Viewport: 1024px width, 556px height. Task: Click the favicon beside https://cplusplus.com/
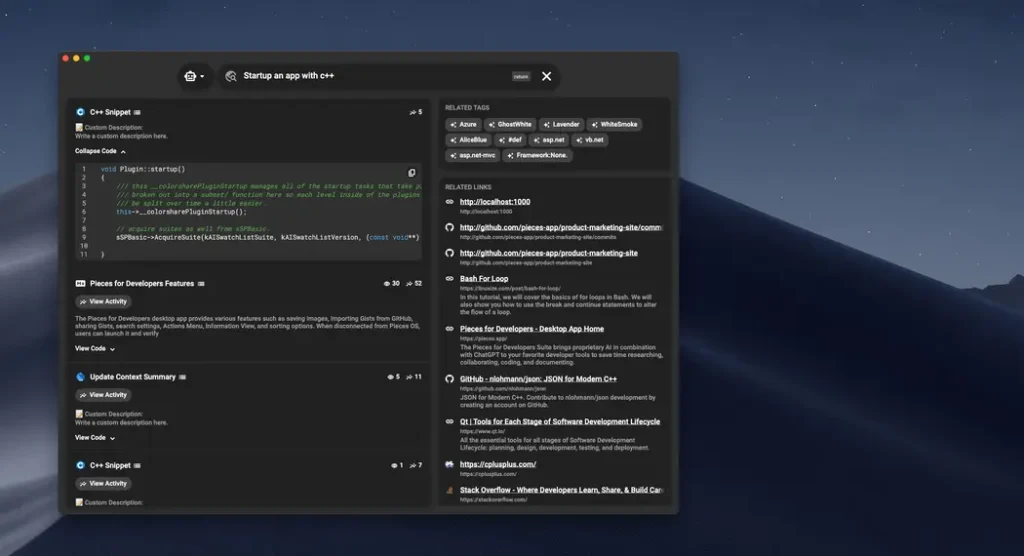coord(449,465)
